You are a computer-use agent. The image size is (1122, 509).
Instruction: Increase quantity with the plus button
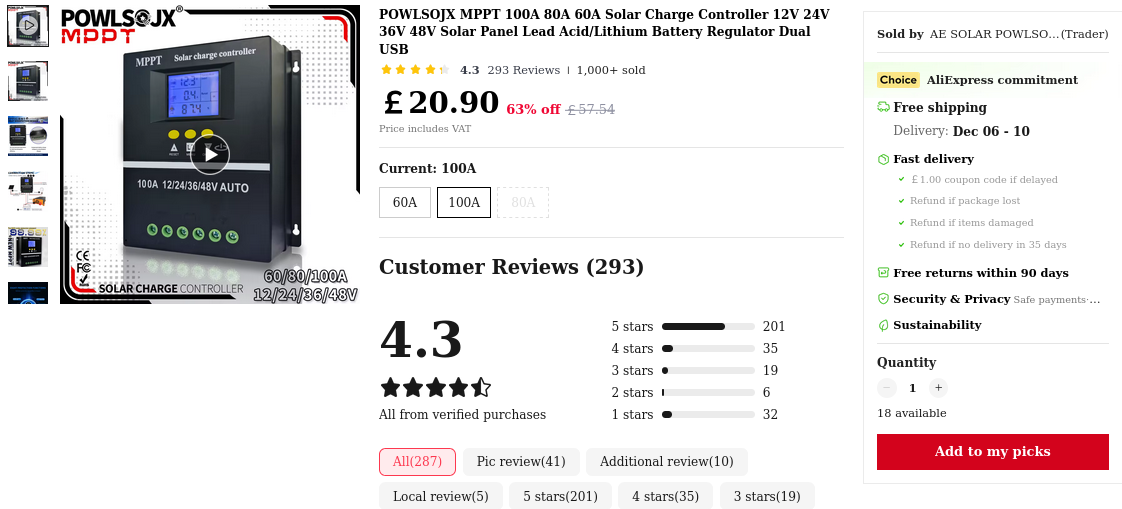coord(938,388)
